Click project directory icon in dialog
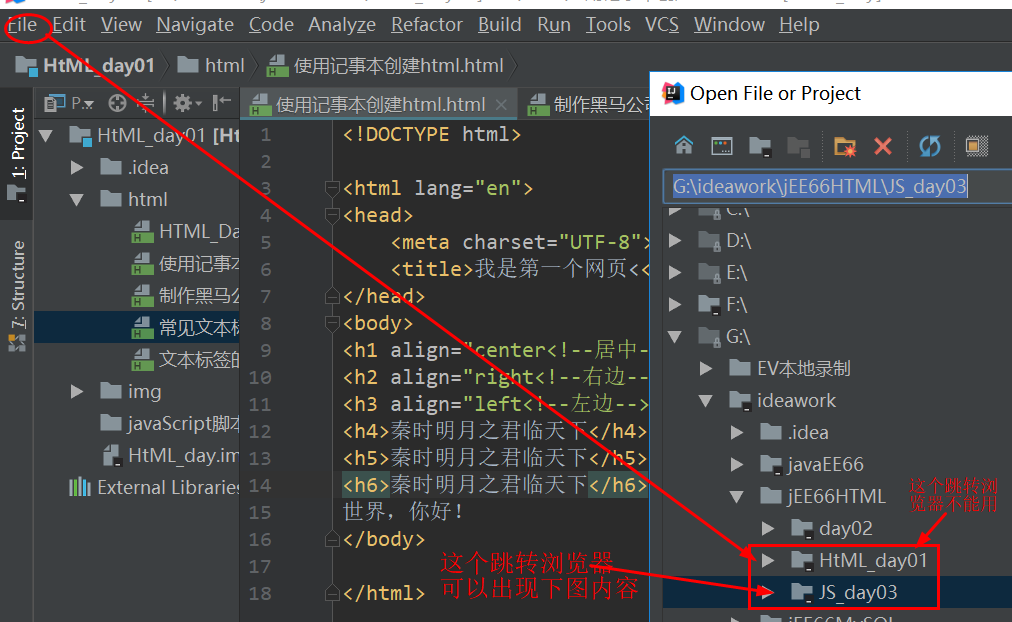Image resolution: width=1012 pixels, height=622 pixels. (760, 146)
